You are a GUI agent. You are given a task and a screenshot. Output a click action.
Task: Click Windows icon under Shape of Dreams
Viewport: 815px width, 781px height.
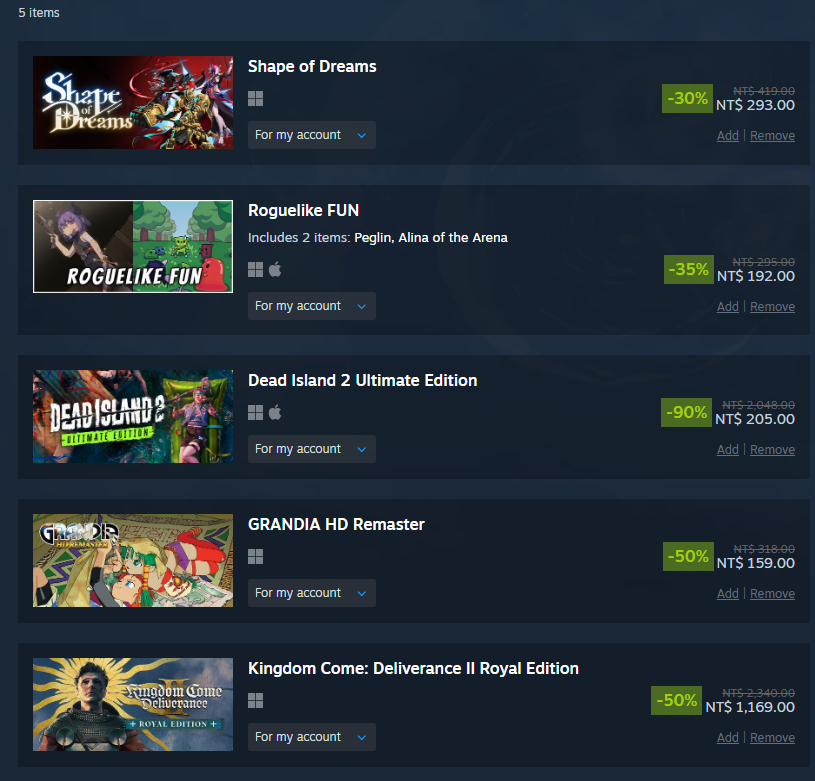click(255, 99)
